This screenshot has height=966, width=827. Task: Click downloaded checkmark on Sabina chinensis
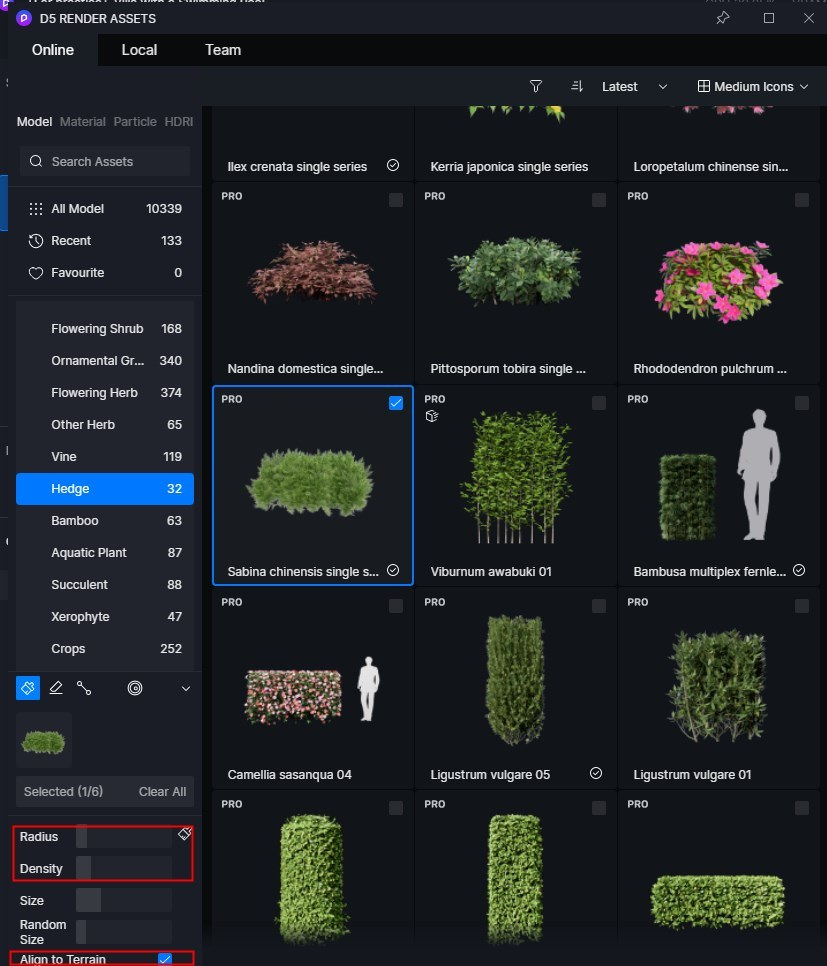click(393, 570)
